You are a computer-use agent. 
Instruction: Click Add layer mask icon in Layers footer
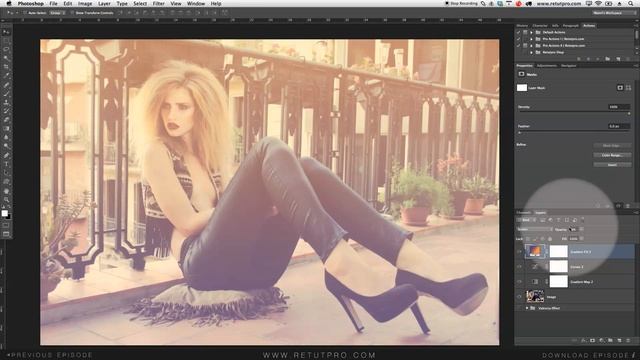pyautogui.click(x=593, y=340)
